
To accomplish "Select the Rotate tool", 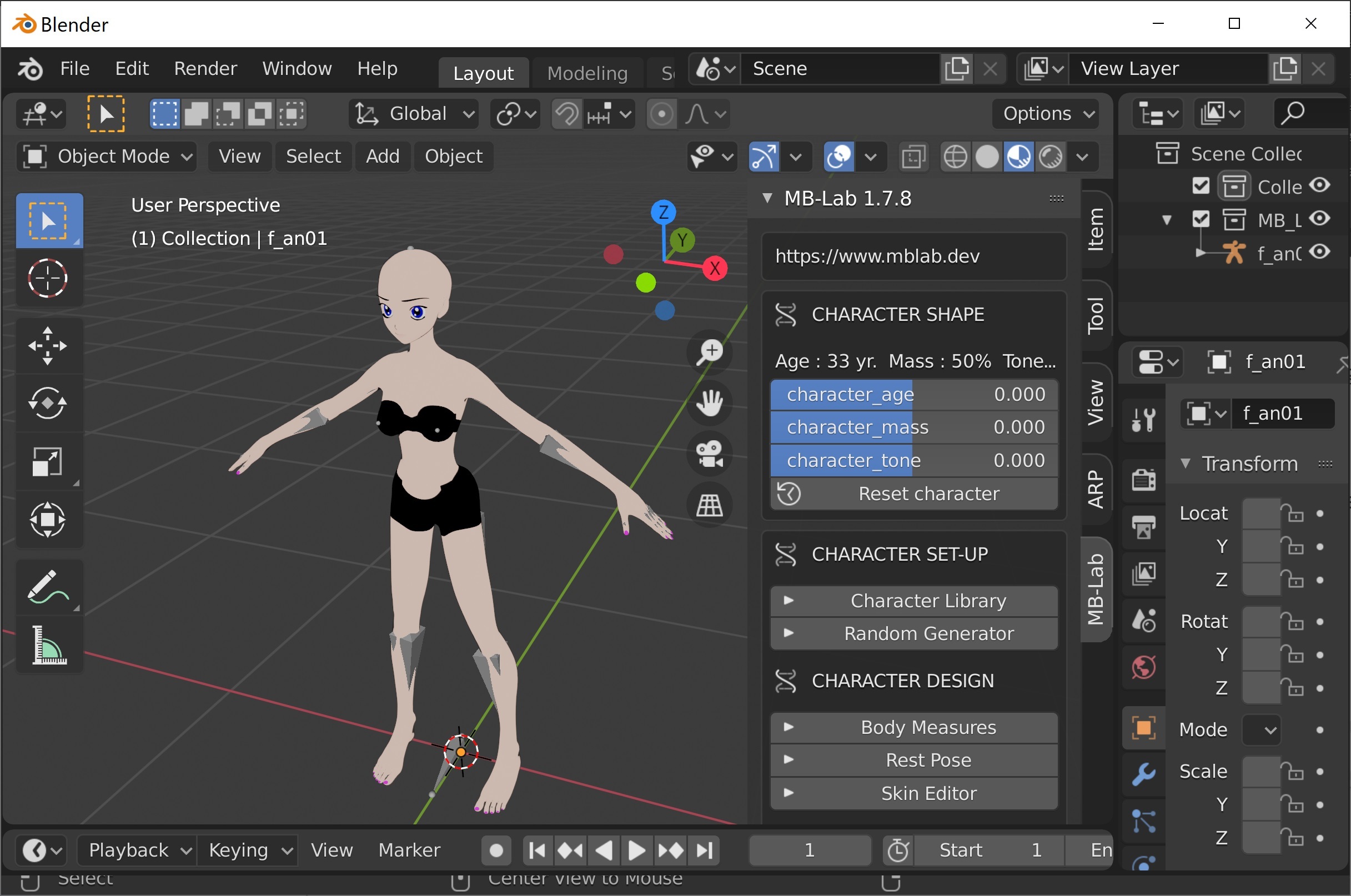I will click(x=48, y=404).
